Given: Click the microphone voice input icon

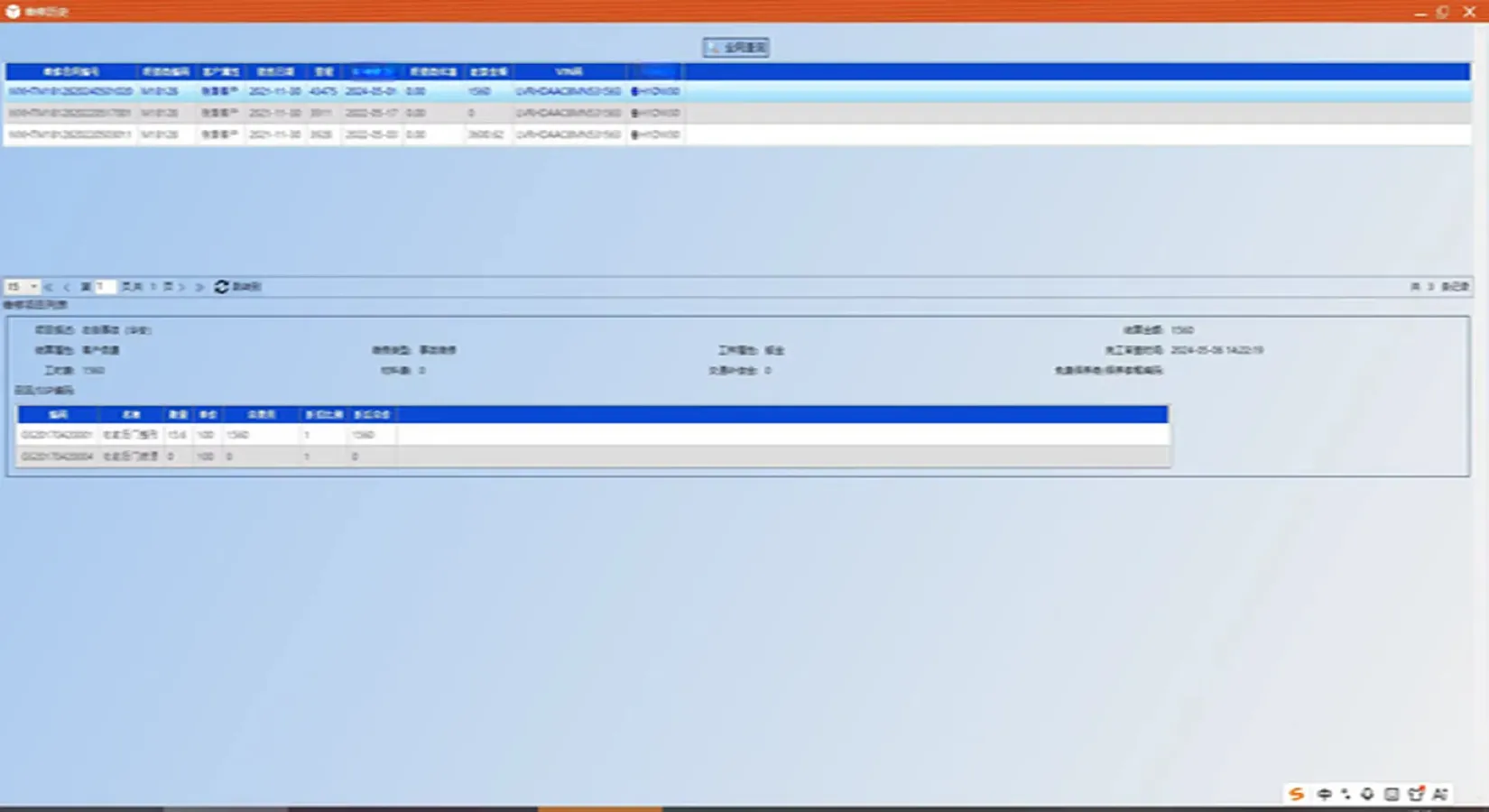Looking at the screenshot, I should pyautogui.click(x=1367, y=794).
